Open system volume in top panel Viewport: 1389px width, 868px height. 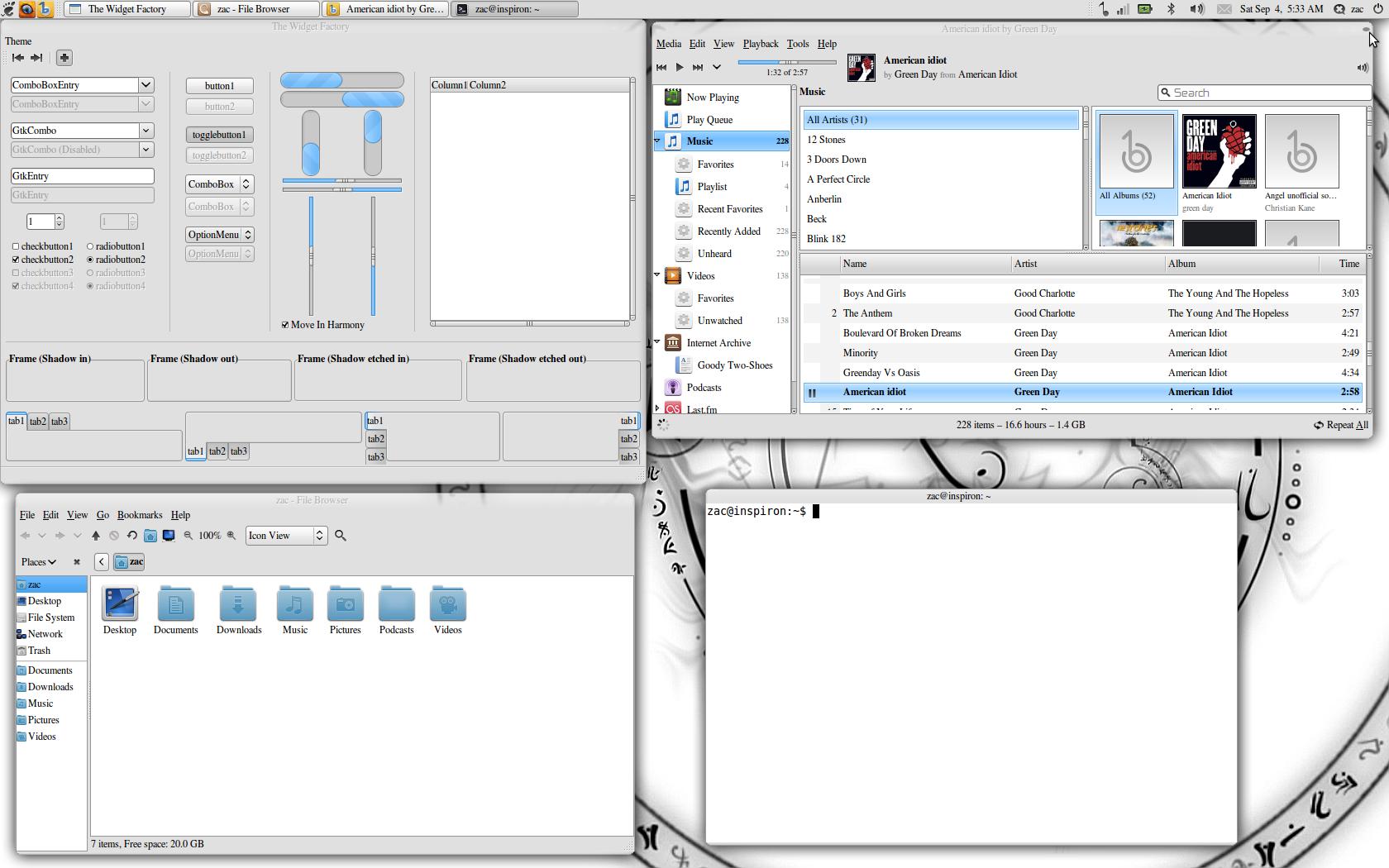point(1196,9)
